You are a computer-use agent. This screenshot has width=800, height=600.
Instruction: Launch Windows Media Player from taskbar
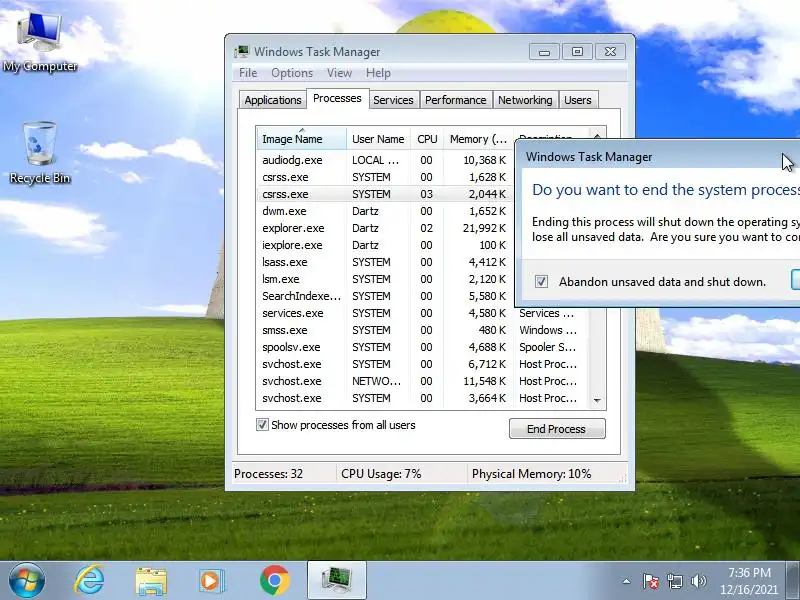click(212, 581)
